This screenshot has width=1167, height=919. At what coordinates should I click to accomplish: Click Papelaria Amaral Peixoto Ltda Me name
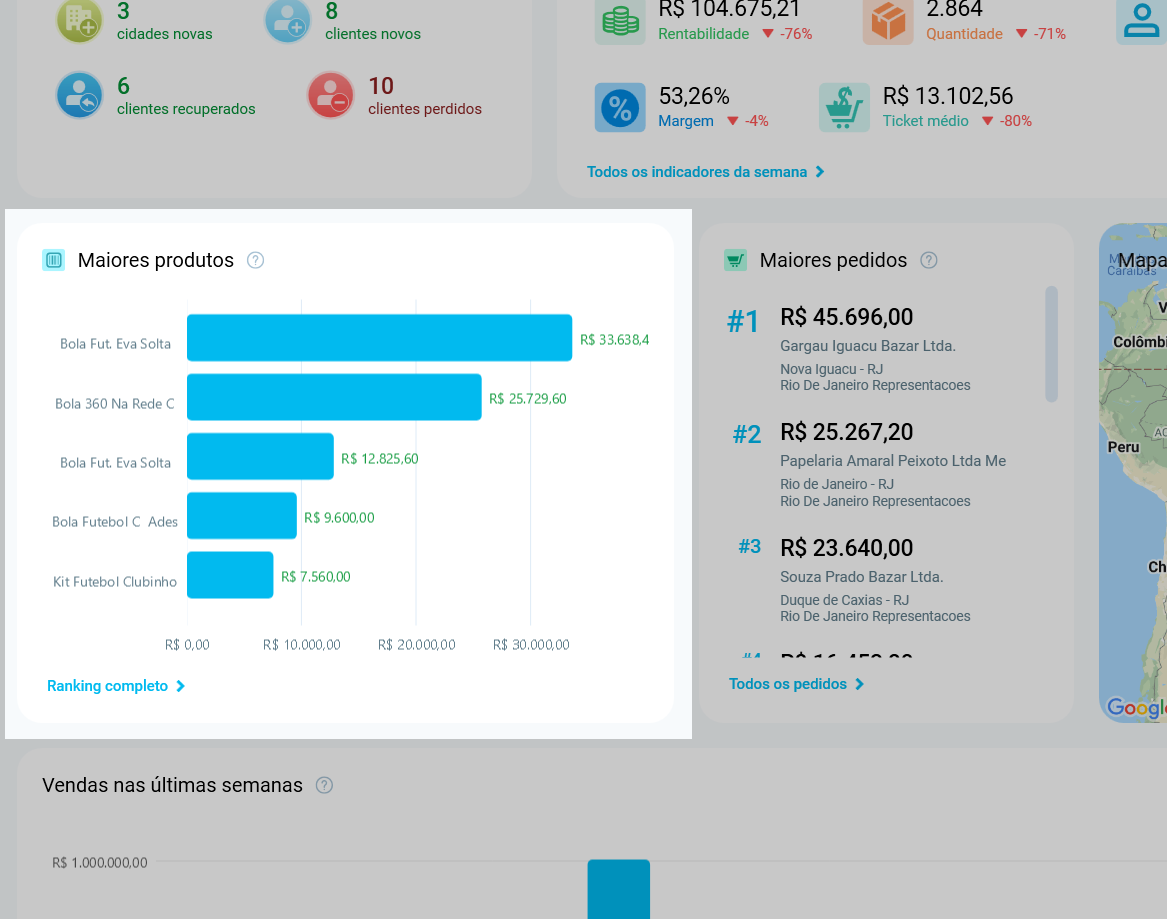893,461
